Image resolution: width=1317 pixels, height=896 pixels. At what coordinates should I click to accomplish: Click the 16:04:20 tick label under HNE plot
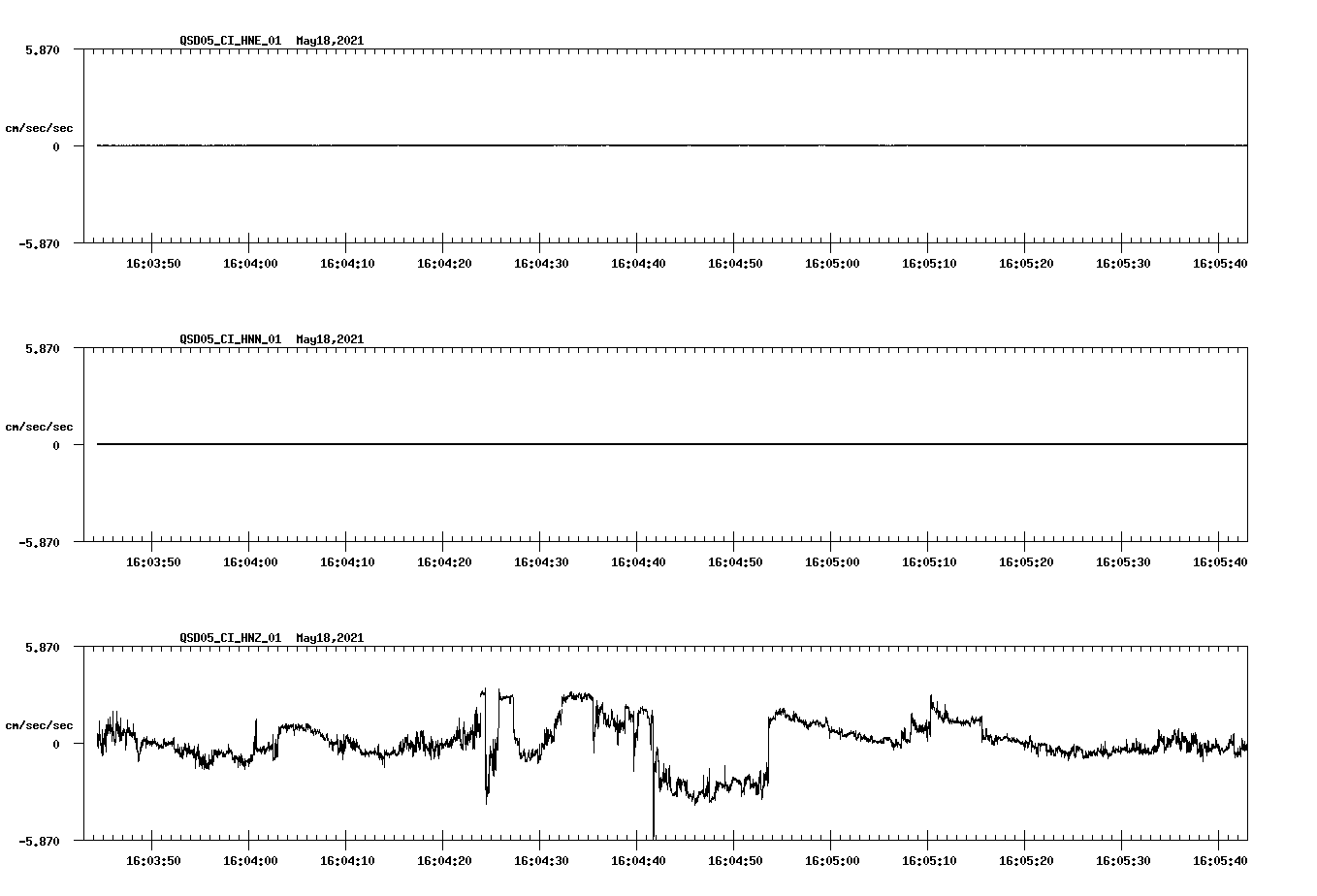click(444, 262)
